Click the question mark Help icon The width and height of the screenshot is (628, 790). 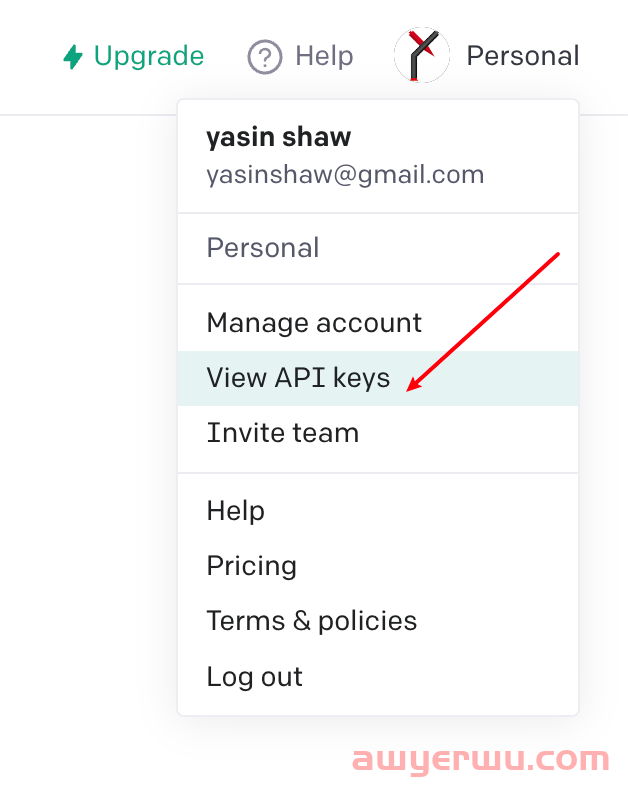(265, 57)
